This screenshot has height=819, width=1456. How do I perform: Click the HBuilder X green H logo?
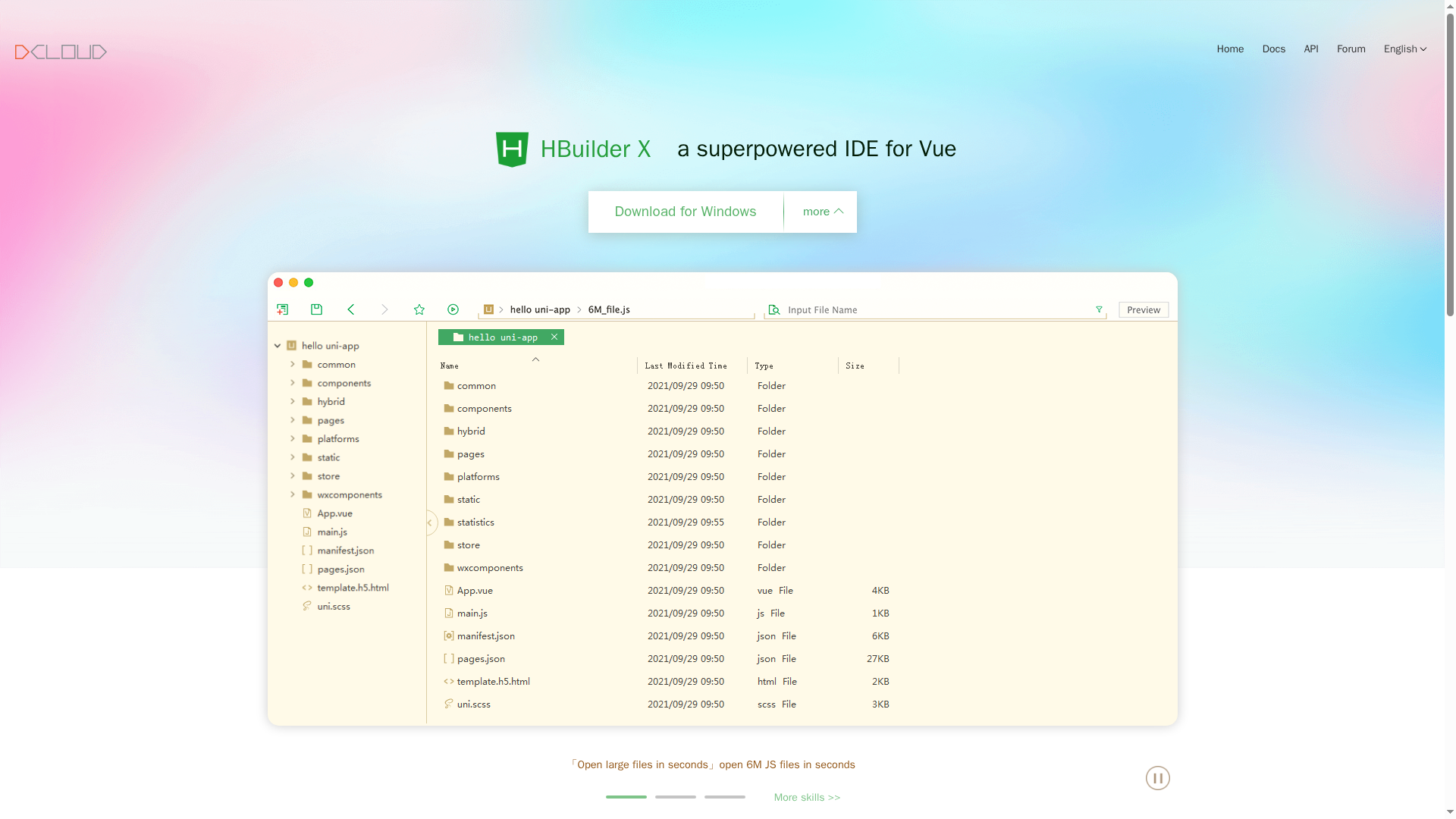coord(512,149)
